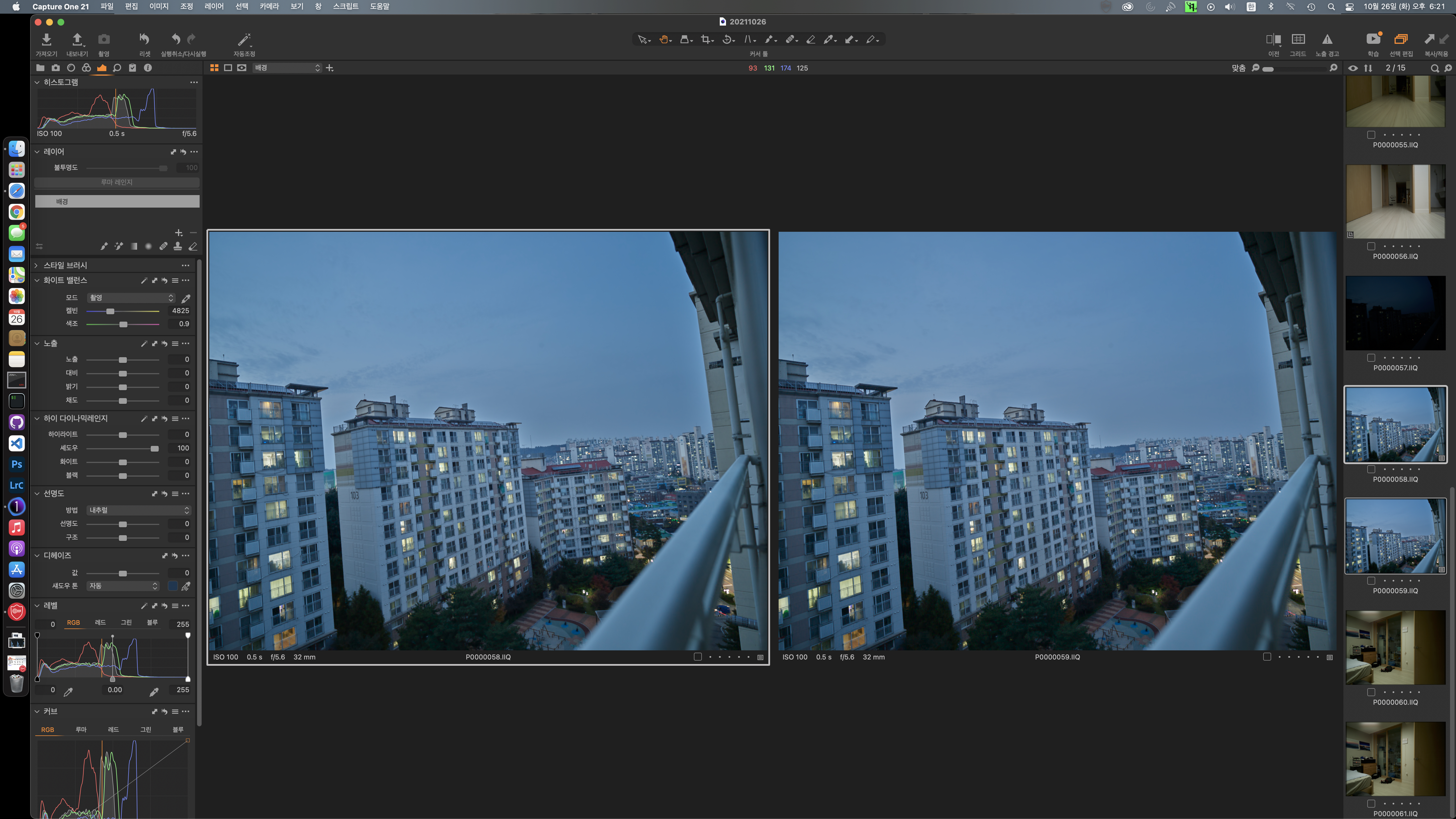The image size is (1456, 819).
Task: Click the browser sort arrows icon
Action: point(1368,68)
